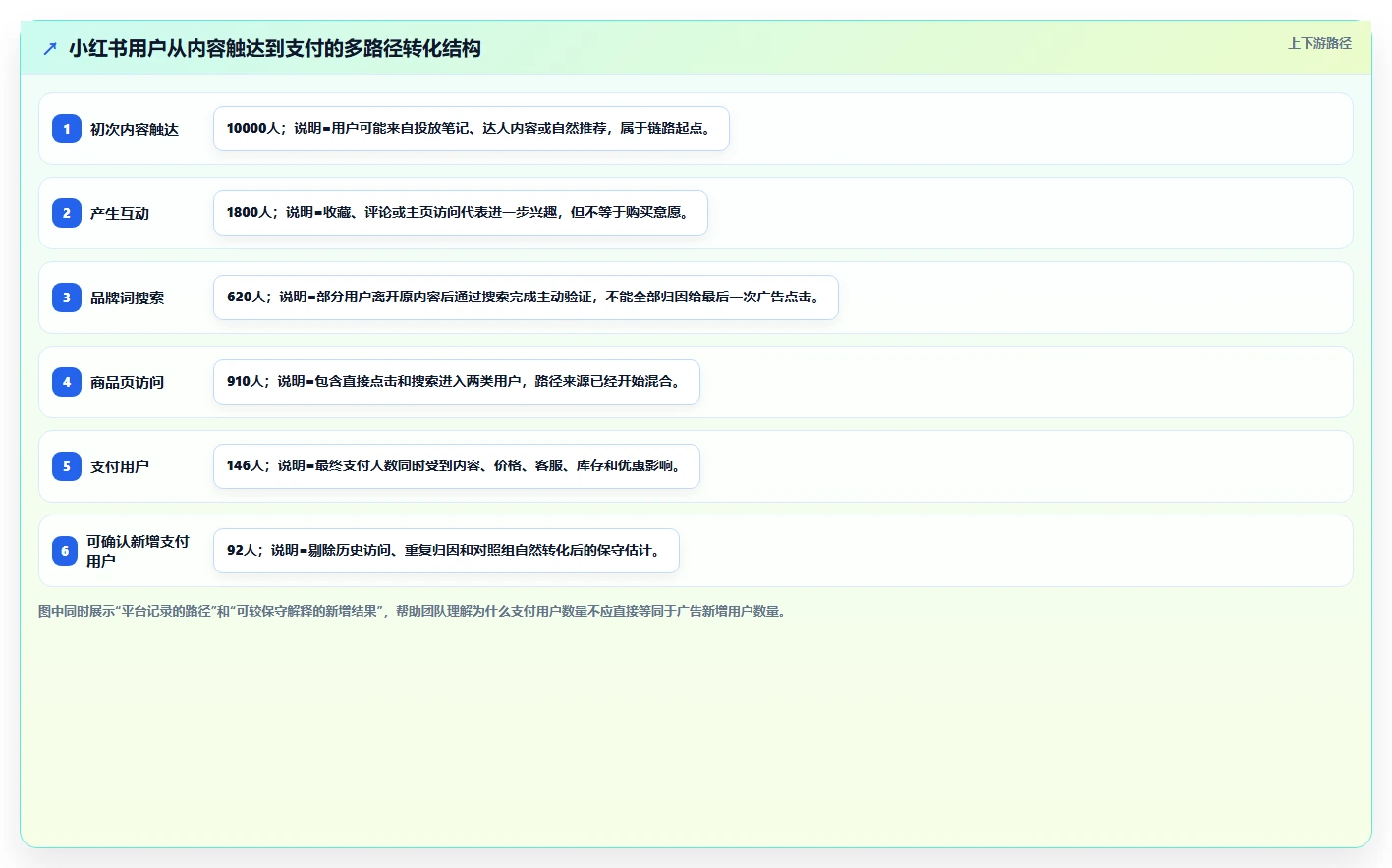Click the number 4 step badge

67,382
